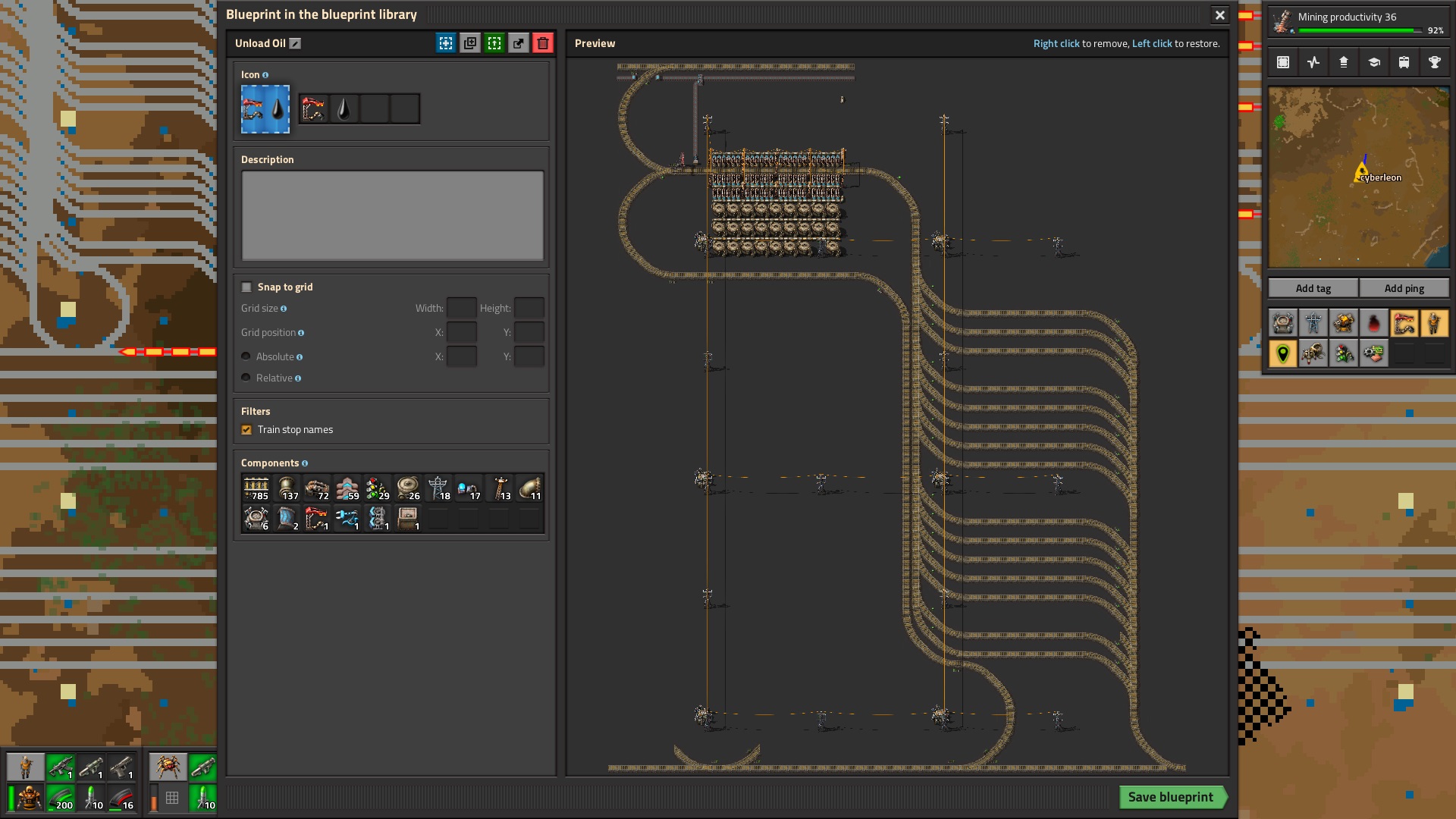Screen dimensions: 1456x819
Task: Click the Save blueprint button
Action: (x=1170, y=797)
